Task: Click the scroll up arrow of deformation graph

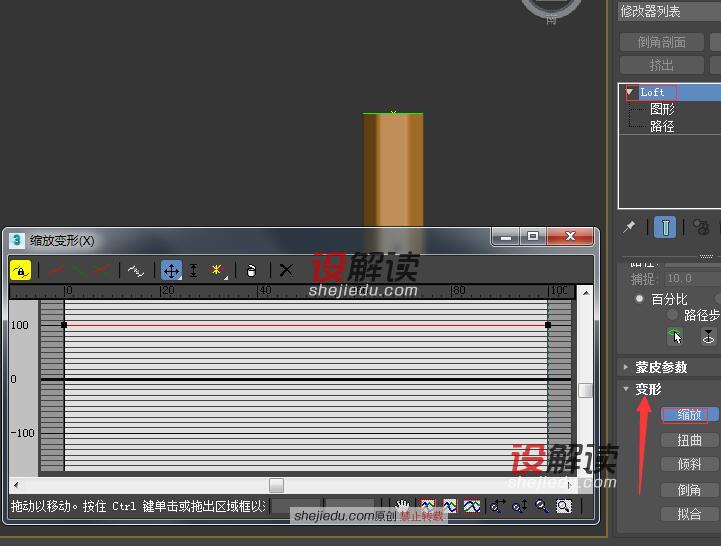Action: (585, 293)
